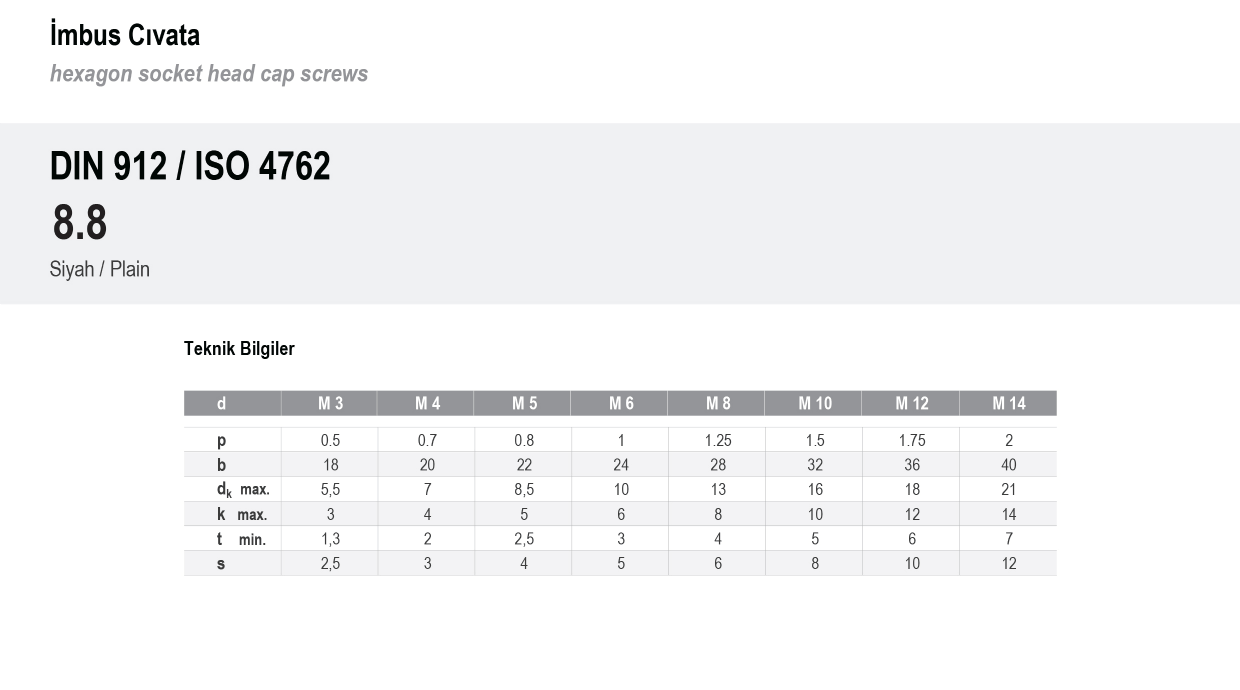Click the t min. row label
Screen dimensions: 1240x690
241,539
